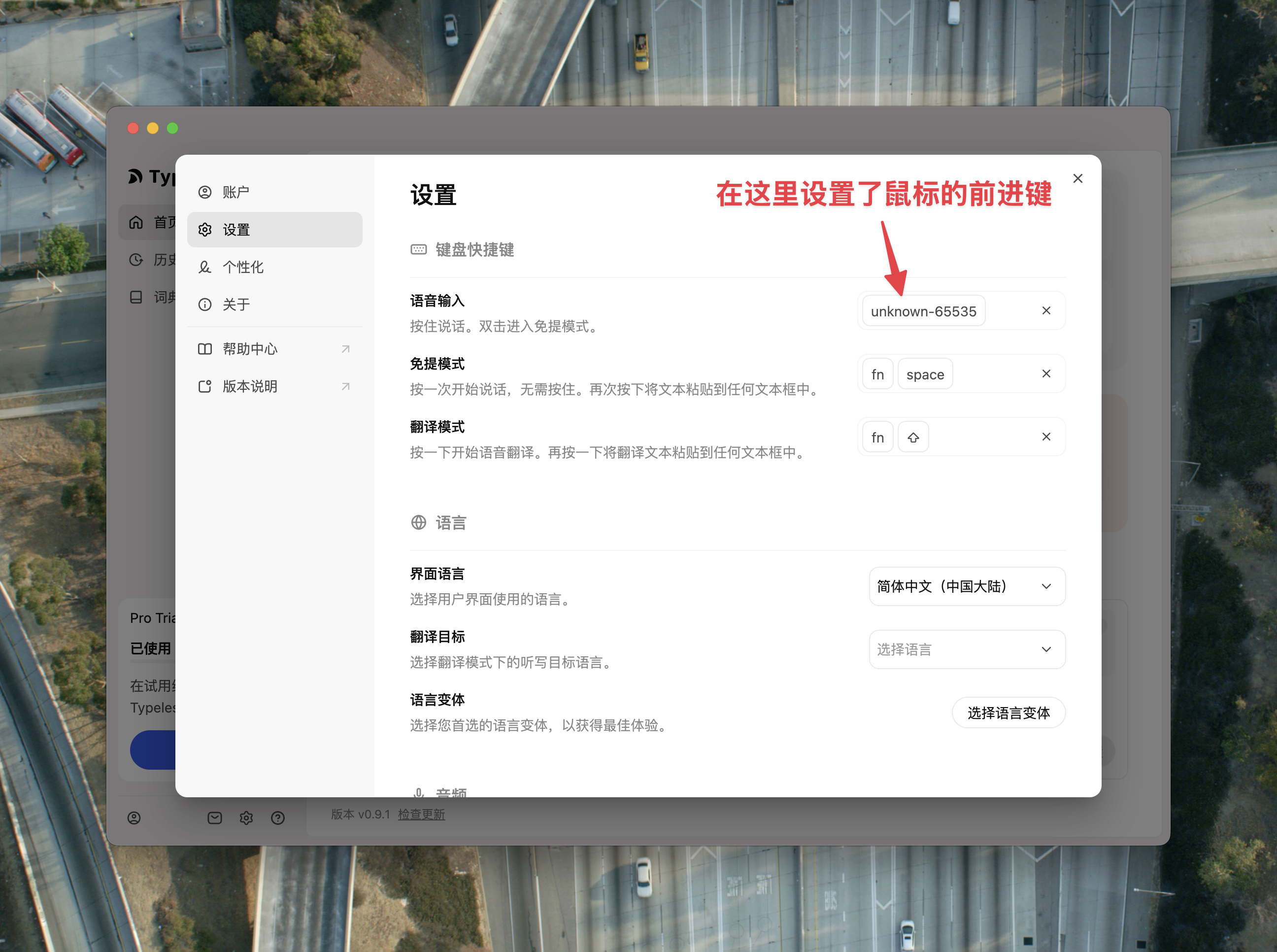Click the 检查更新 link
Image resolution: width=1277 pixels, height=952 pixels.
pos(421,814)
